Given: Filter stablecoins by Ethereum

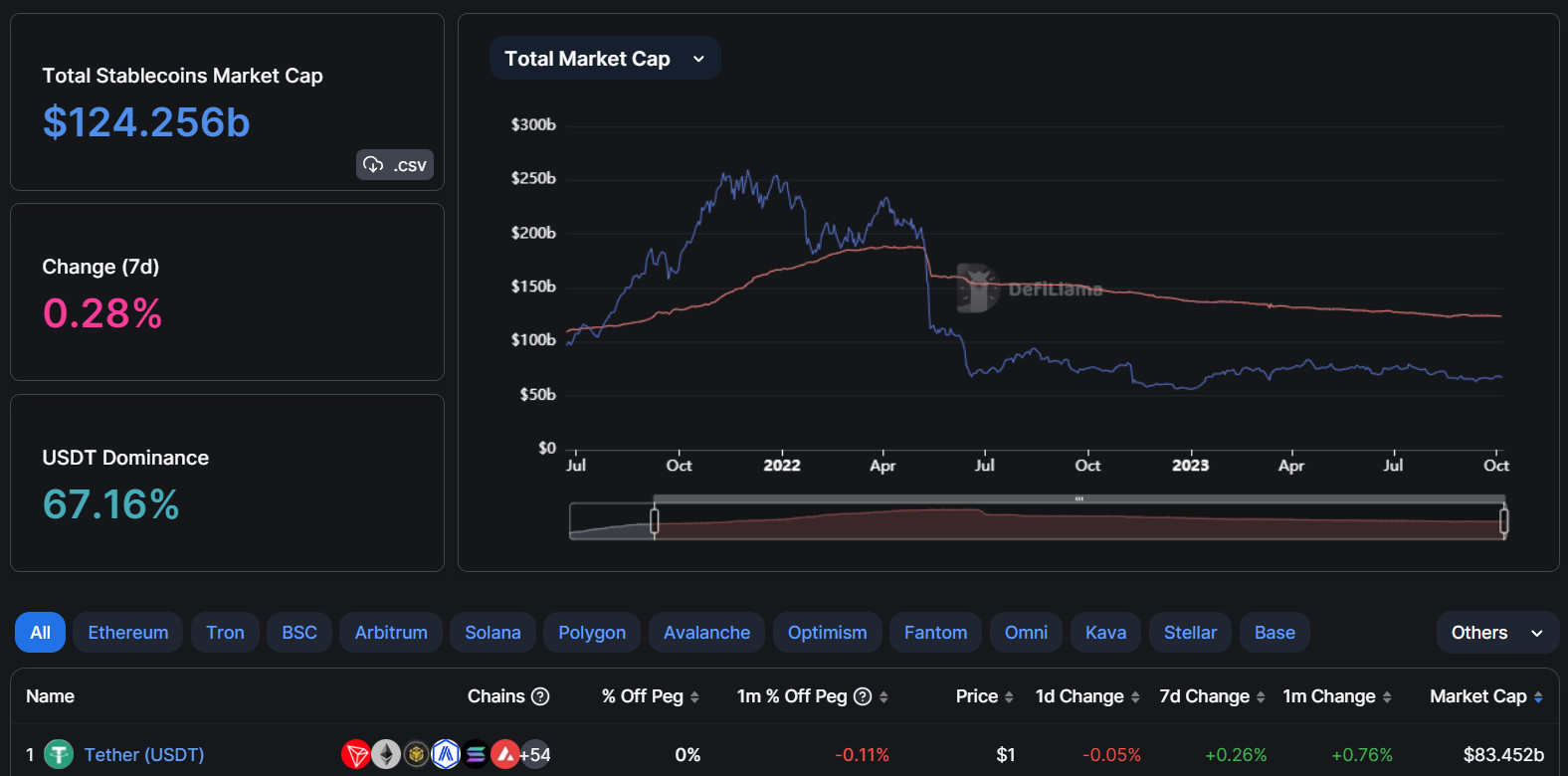Looking at the screenshot, I should click(128, 633).
